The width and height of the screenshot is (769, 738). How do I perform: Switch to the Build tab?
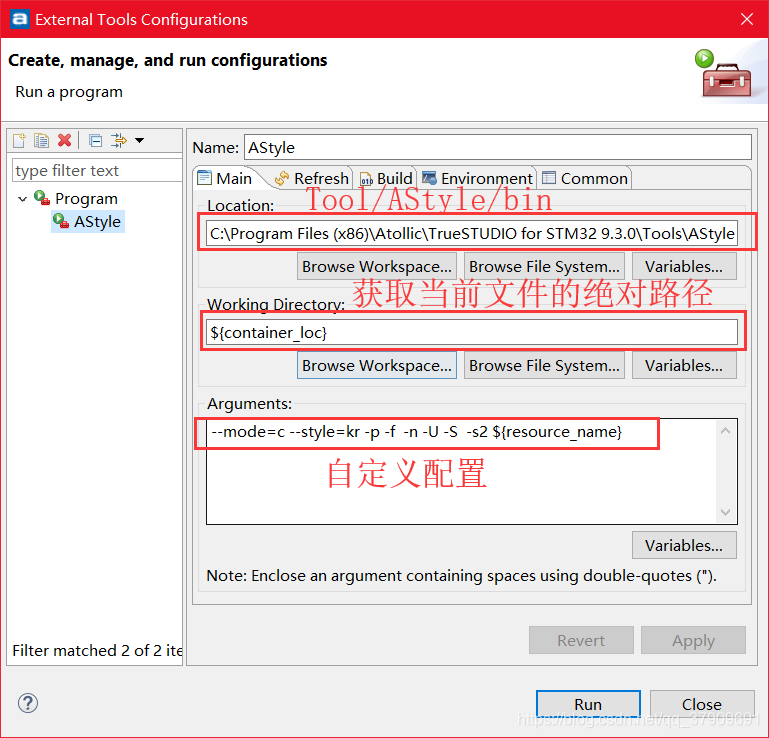coord(386,178)
